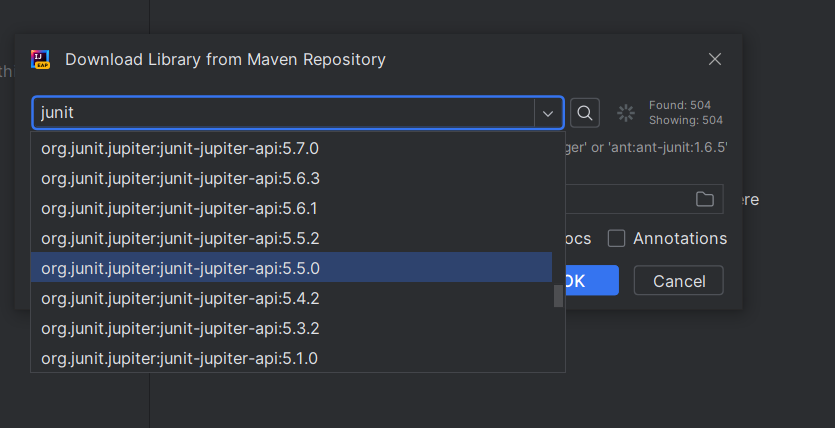Click the IntelliJ IDEA EAP logo icon
This screenshot has height=428, width=835.
point(40,59)
